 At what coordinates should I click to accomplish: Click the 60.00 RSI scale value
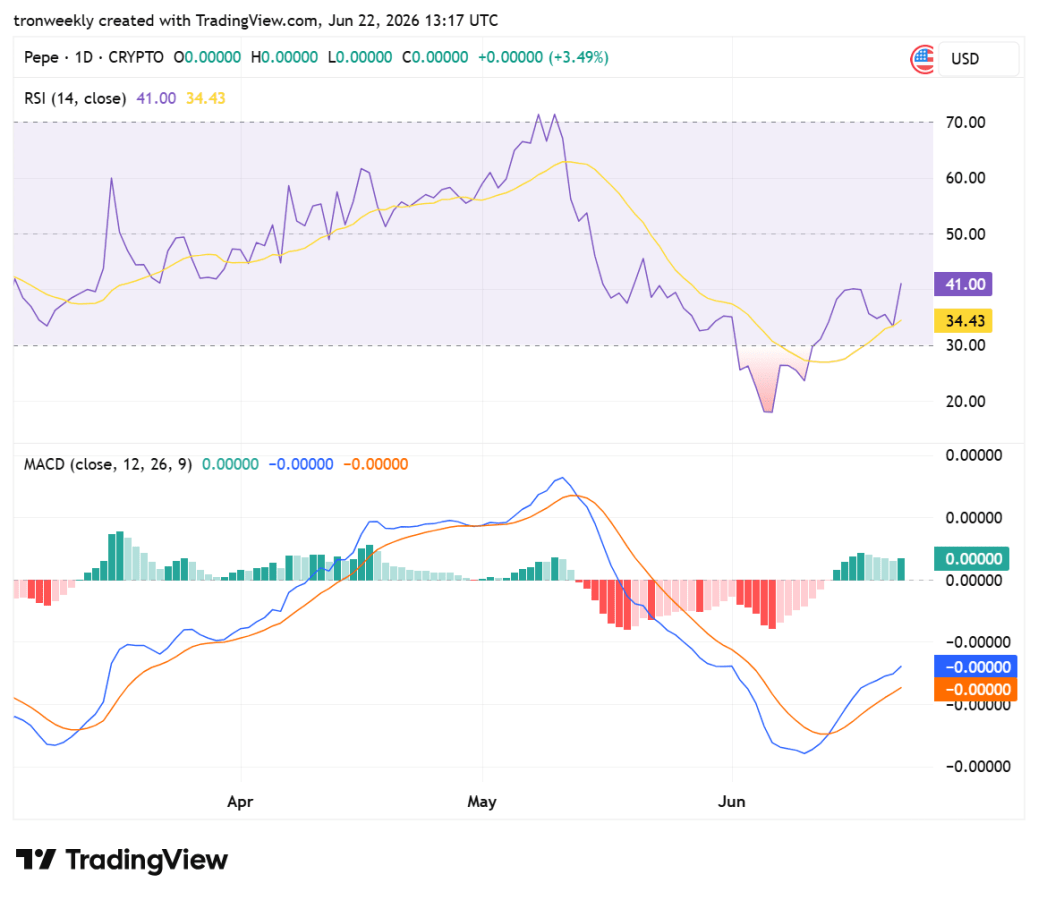point(965,178)
